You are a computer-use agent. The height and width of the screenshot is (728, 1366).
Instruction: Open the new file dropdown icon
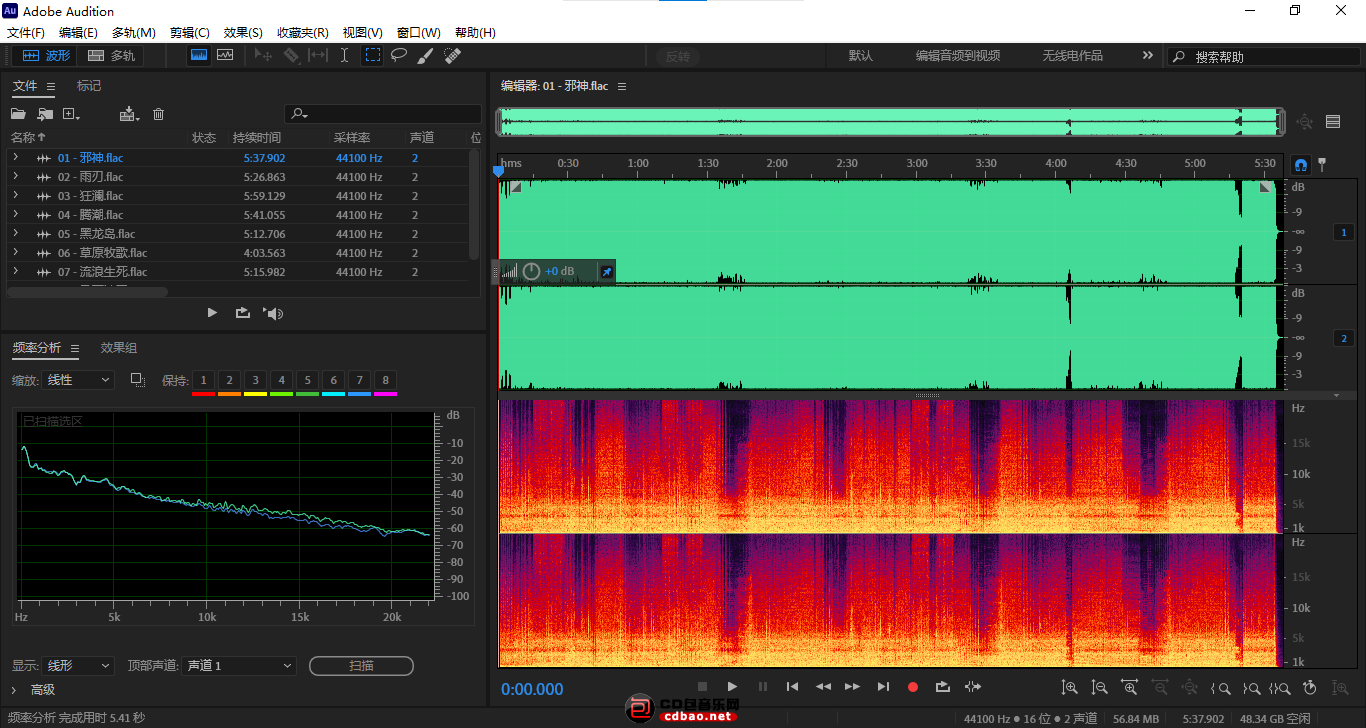click(72, 114)
